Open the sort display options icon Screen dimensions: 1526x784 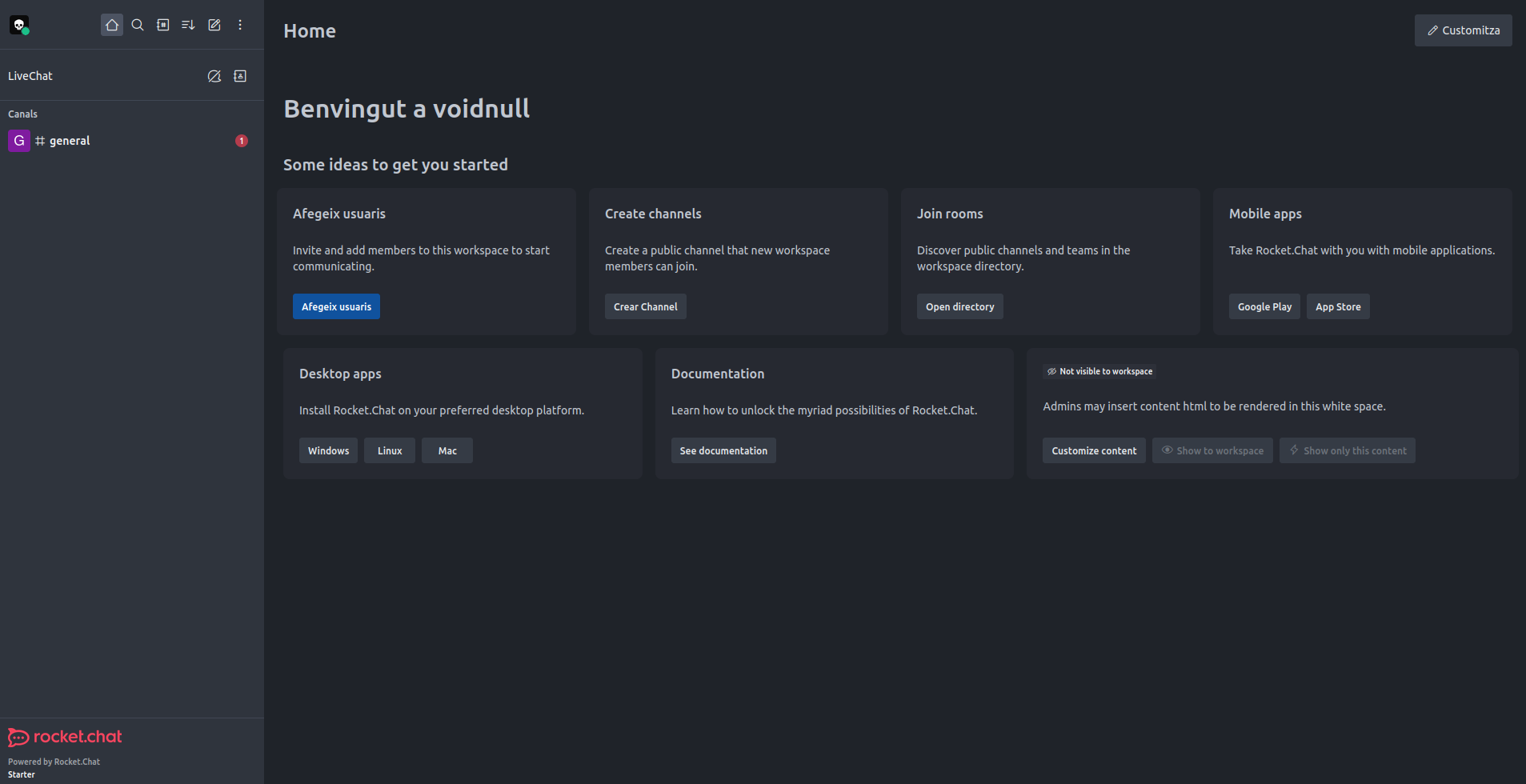tap(189, 25)
